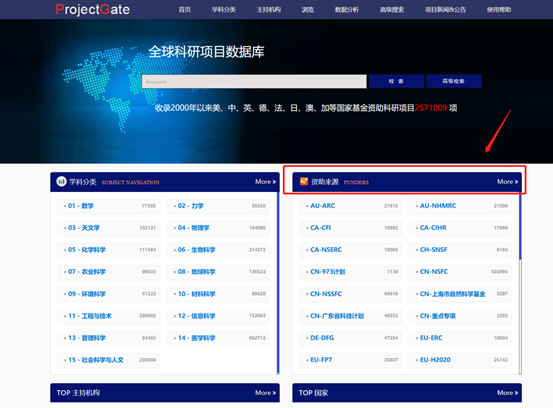Expand More in TOP 主持机构 panel
This screenshot has width=553, height=408.
265,393
